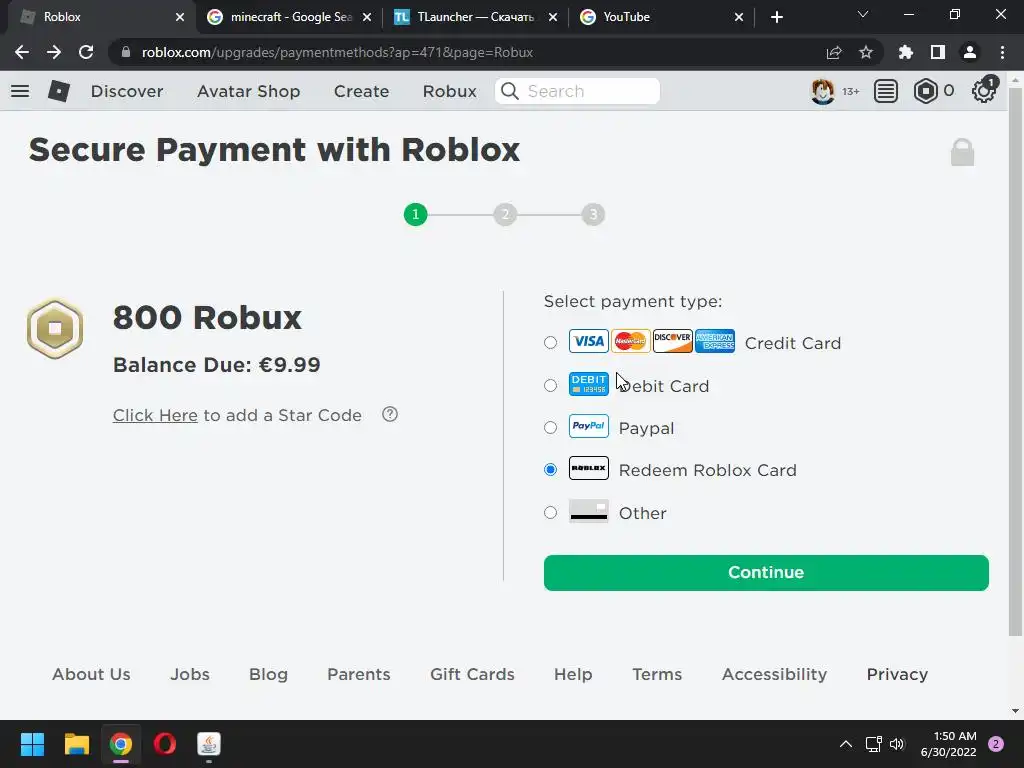Click the share page icon in address bar
Viewport: 1024px width, 768px height.
coord(833,52)
